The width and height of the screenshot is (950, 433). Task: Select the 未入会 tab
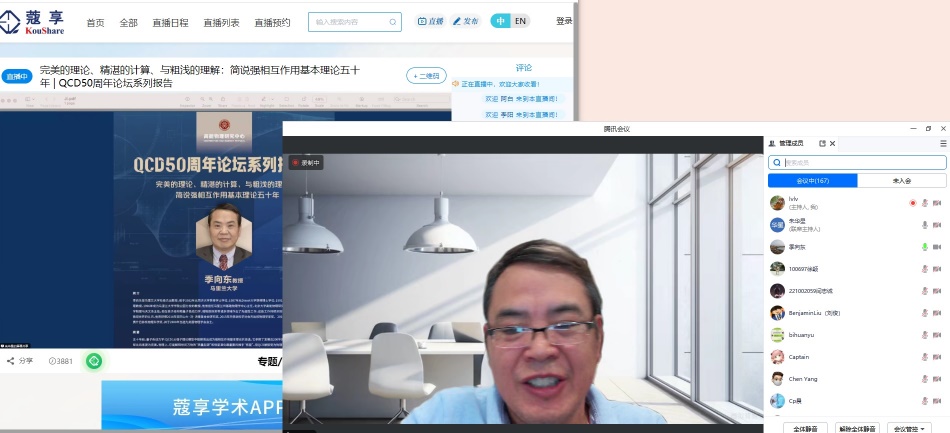coord(901,181)
